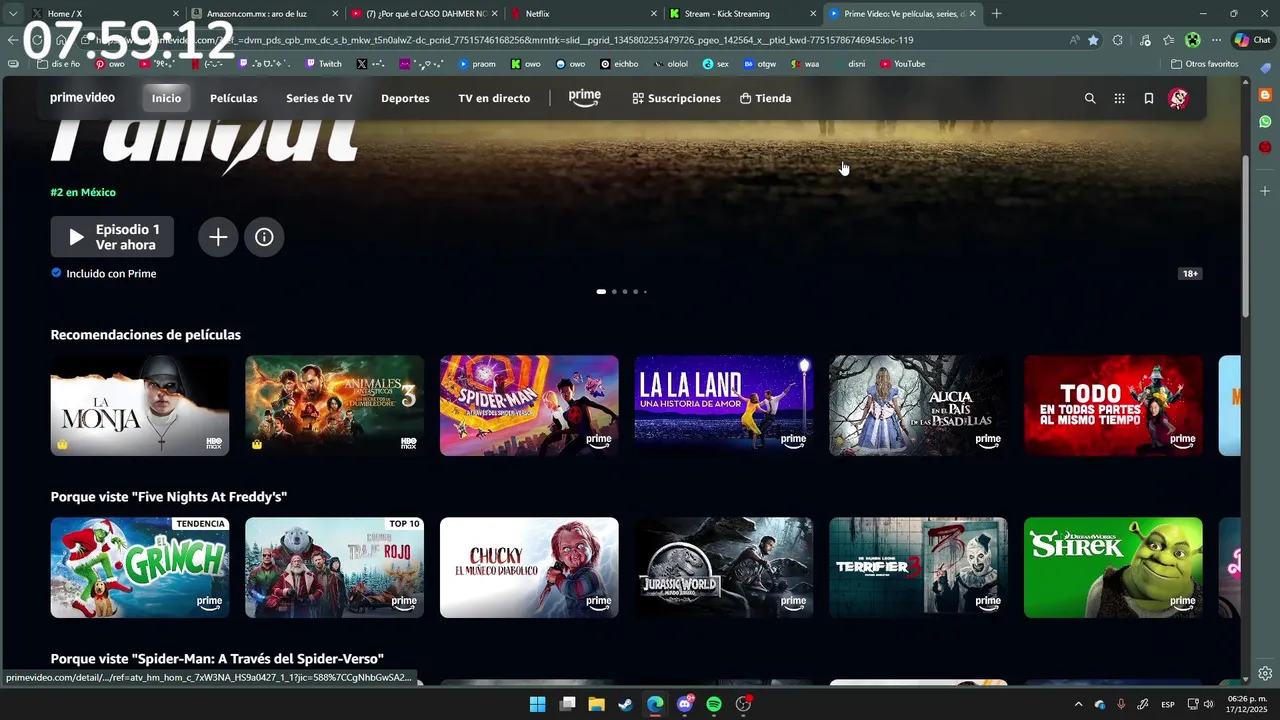Open El Grinch thumbnail
1280x720 pixels.
tap(140, 568)
